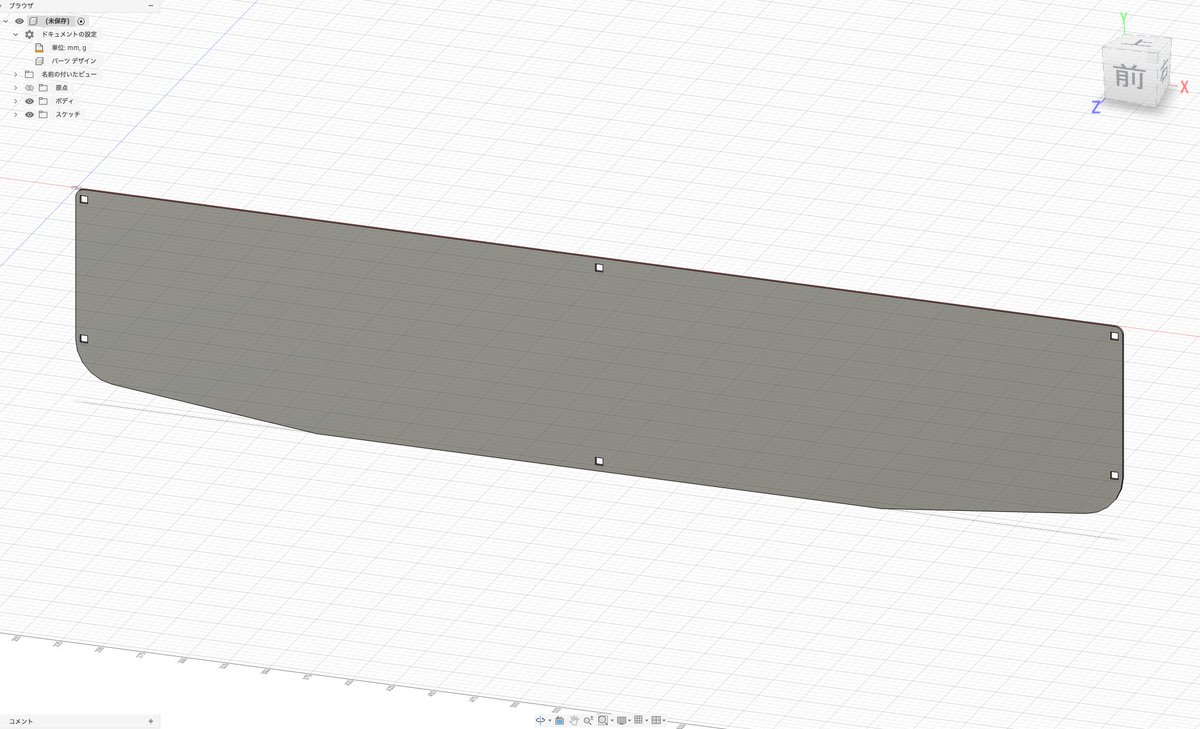The width and height of the screenshot is (1200, 729).
Task: Expand the ボディ folder
Action: (x=16, y=101)
